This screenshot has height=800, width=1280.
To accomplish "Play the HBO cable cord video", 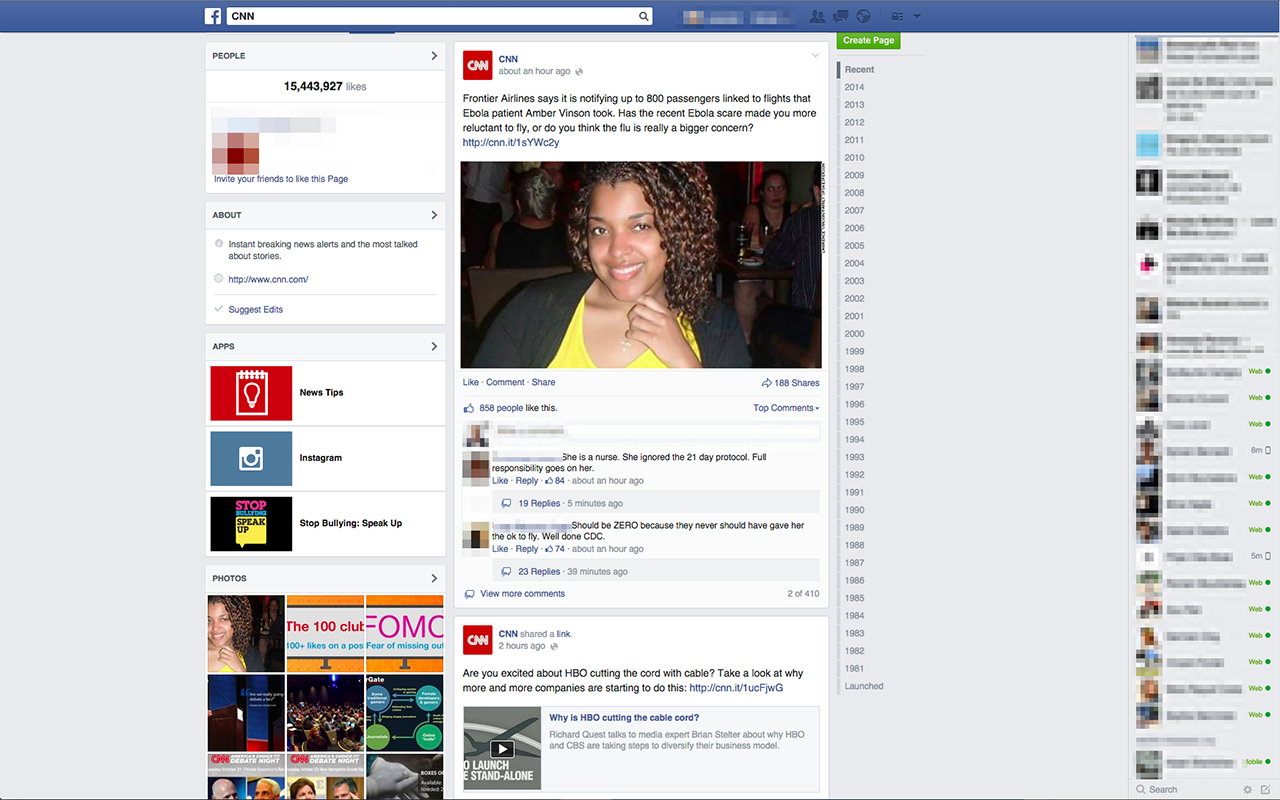I will point(502,749).
